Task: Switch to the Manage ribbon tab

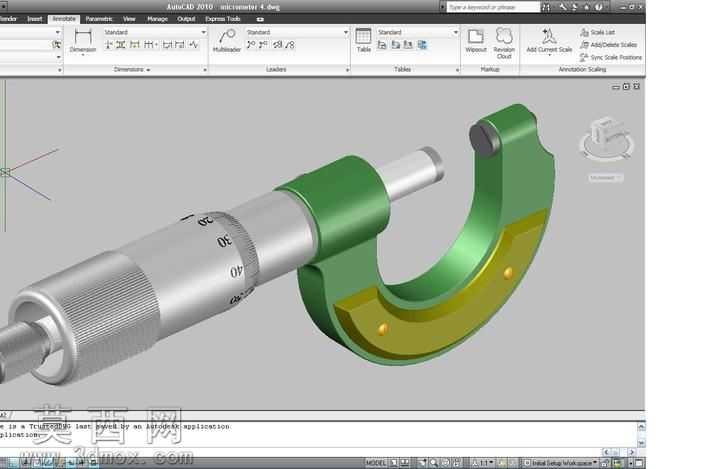Action: pyautogui.click(x=157, y=19)
